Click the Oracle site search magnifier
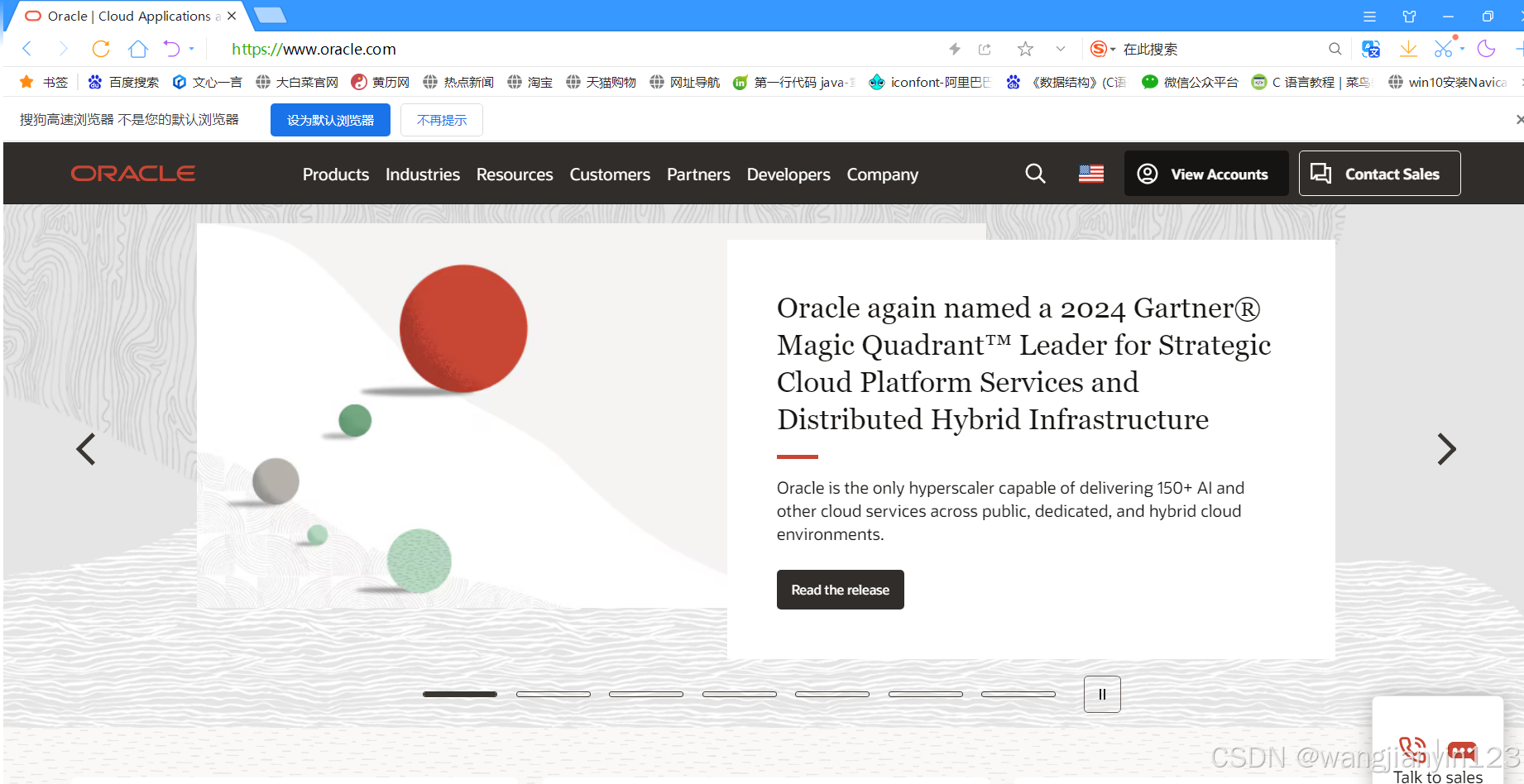Screen dimensions: 1524x784 tap(1035, 174)
